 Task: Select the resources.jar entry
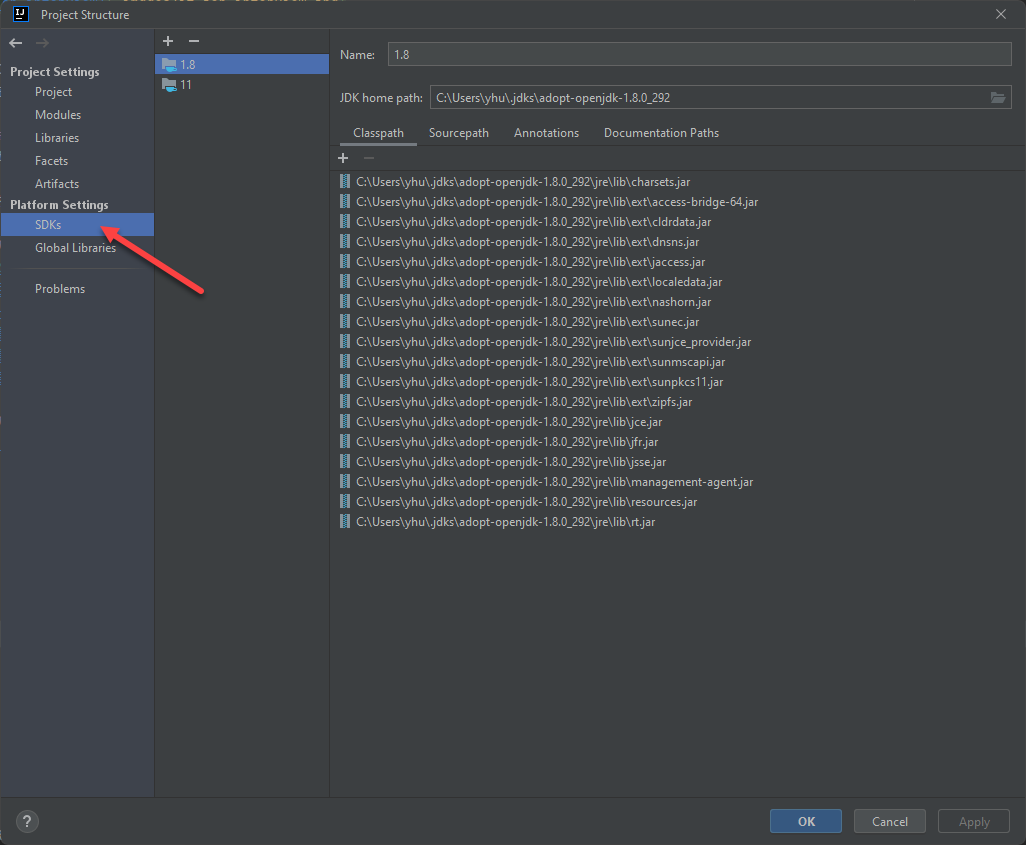tap(518, 501)
